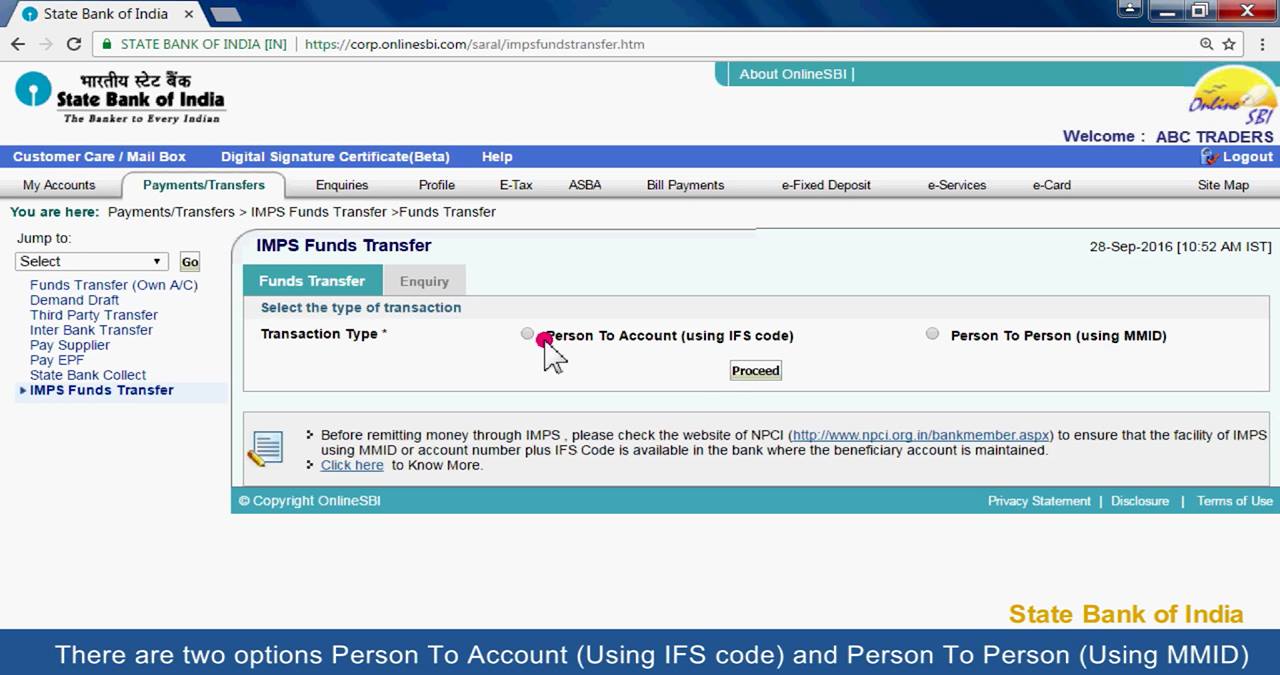Click the Chrome user profile icon in the title bar
The image size is (1280, 675).
[x=1130, y=10]
